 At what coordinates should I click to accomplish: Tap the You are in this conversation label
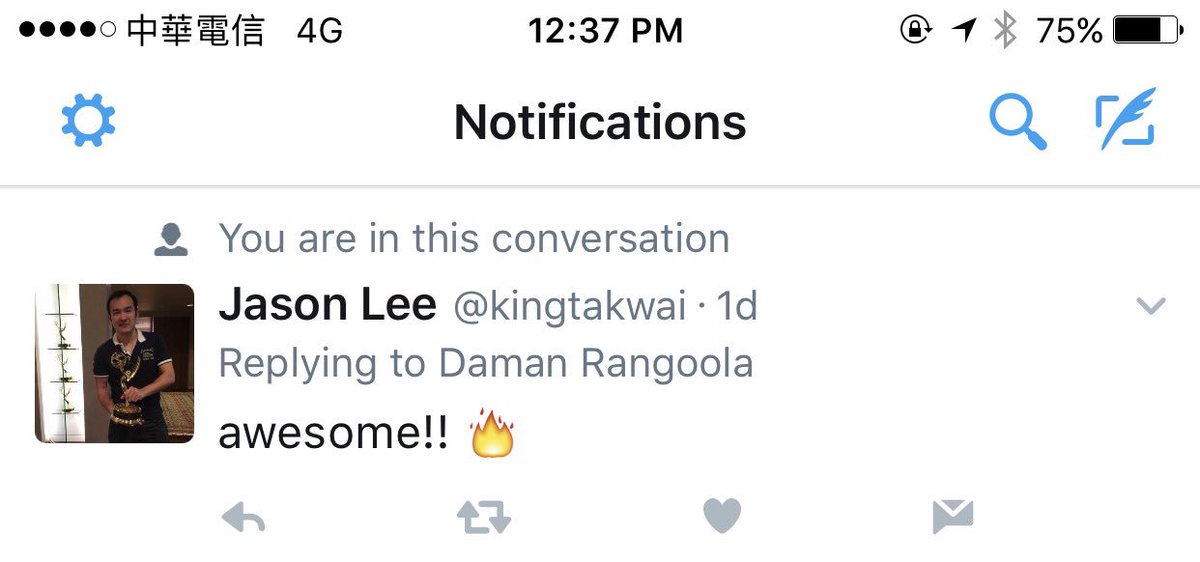click(474, 238)
